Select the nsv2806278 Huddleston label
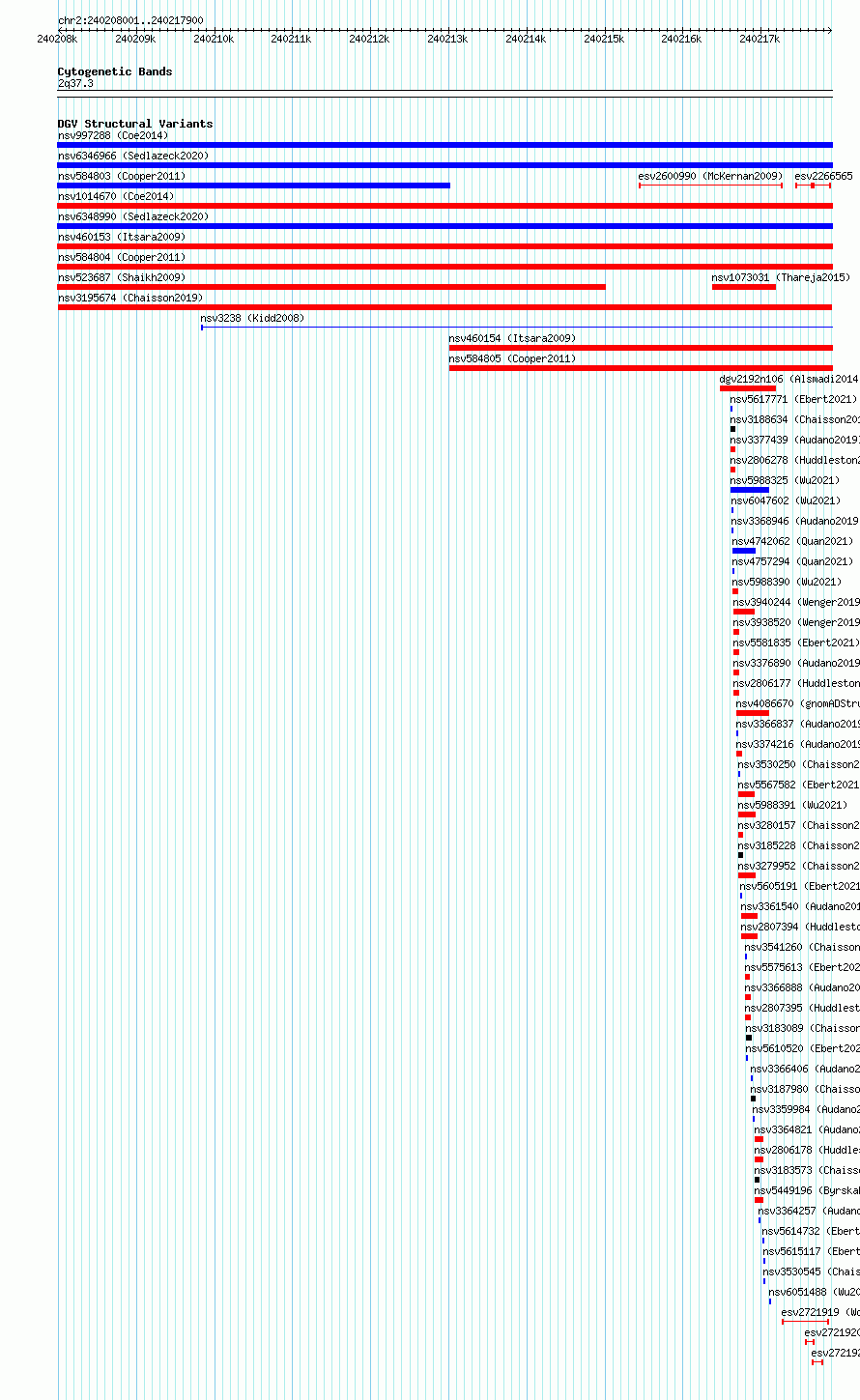 (x=795, y=460)
